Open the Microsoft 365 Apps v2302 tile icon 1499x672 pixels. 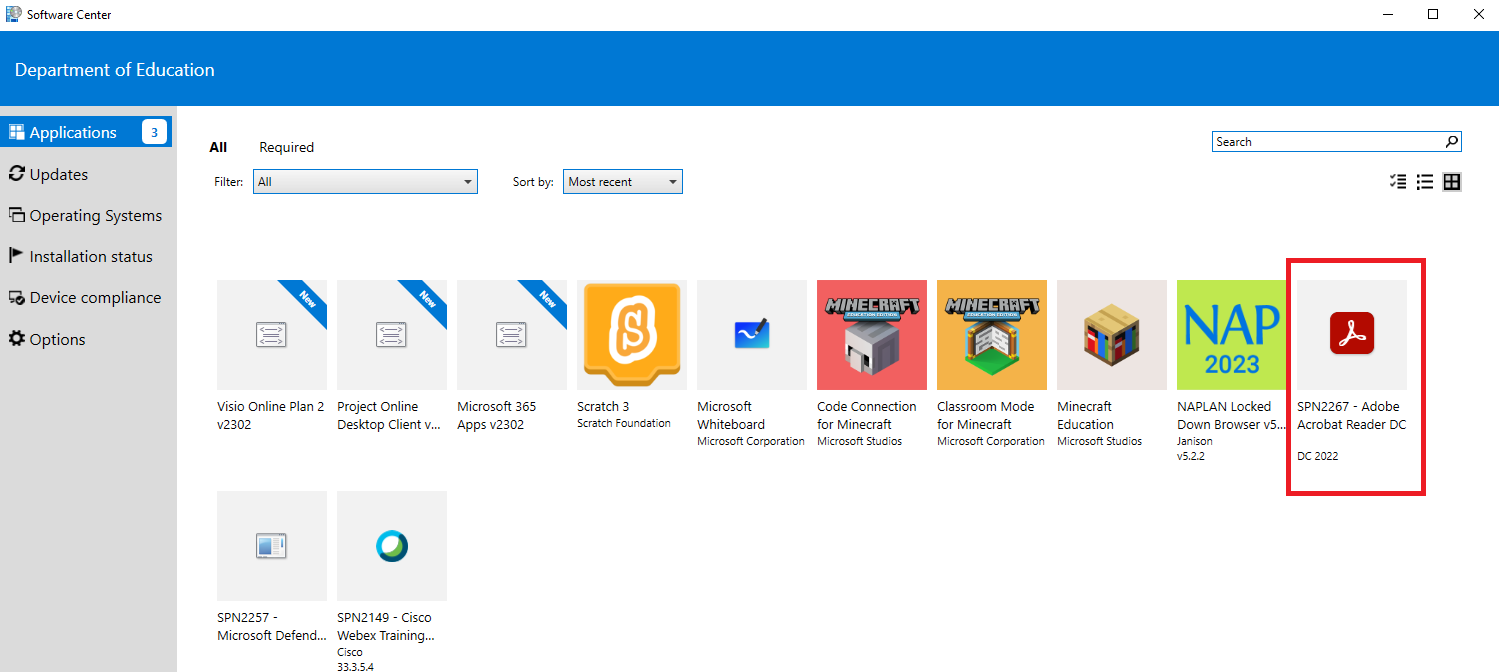(x=512, y=335)
